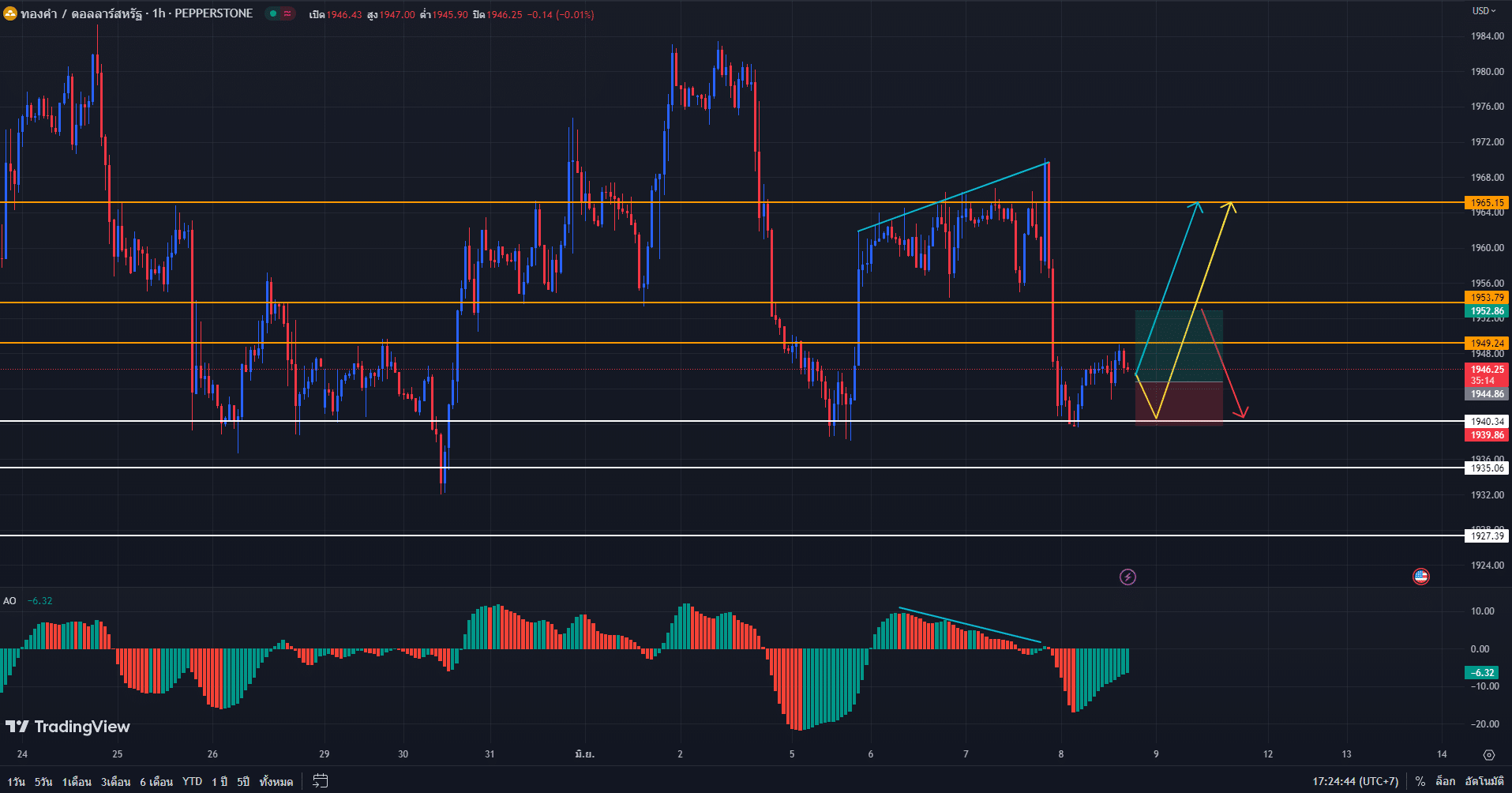Select the 6 เดือน range button
The height and width of the screenshot is (793, 1512).
tap(156, 781)
